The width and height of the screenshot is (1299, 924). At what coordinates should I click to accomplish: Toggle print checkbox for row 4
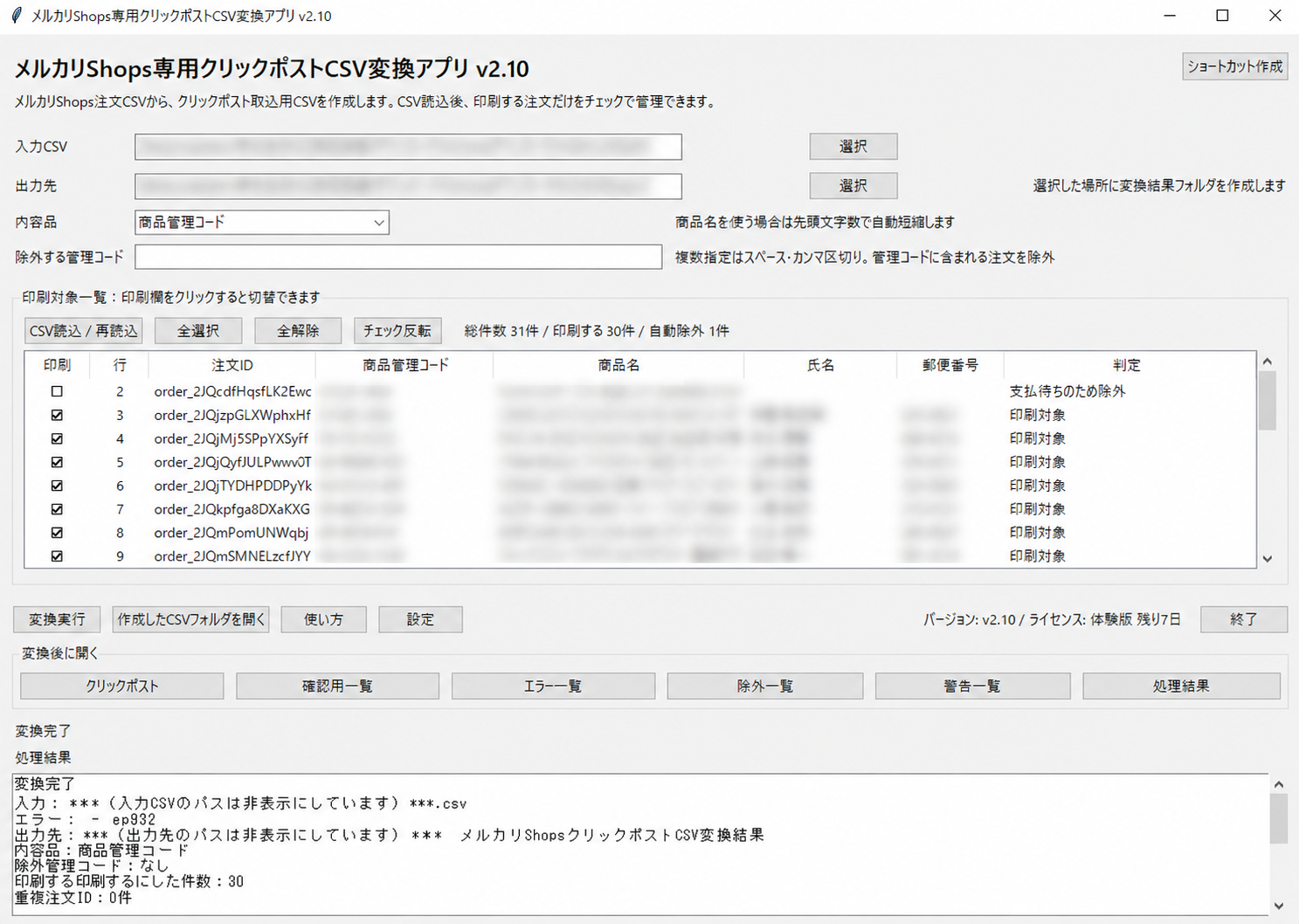tap(57, 438)
